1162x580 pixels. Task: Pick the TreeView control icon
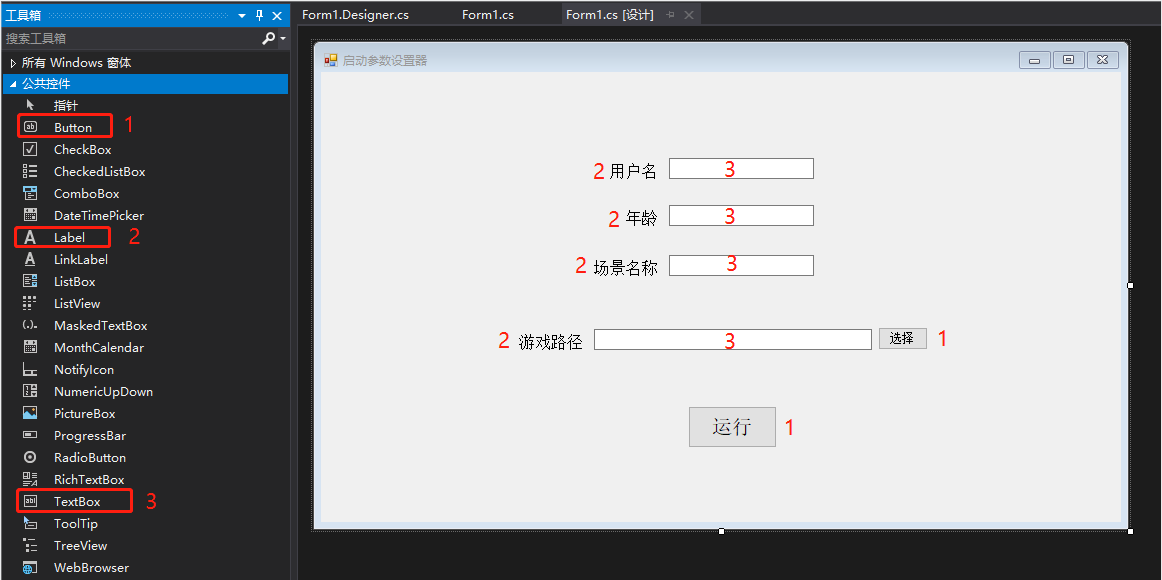30,545
